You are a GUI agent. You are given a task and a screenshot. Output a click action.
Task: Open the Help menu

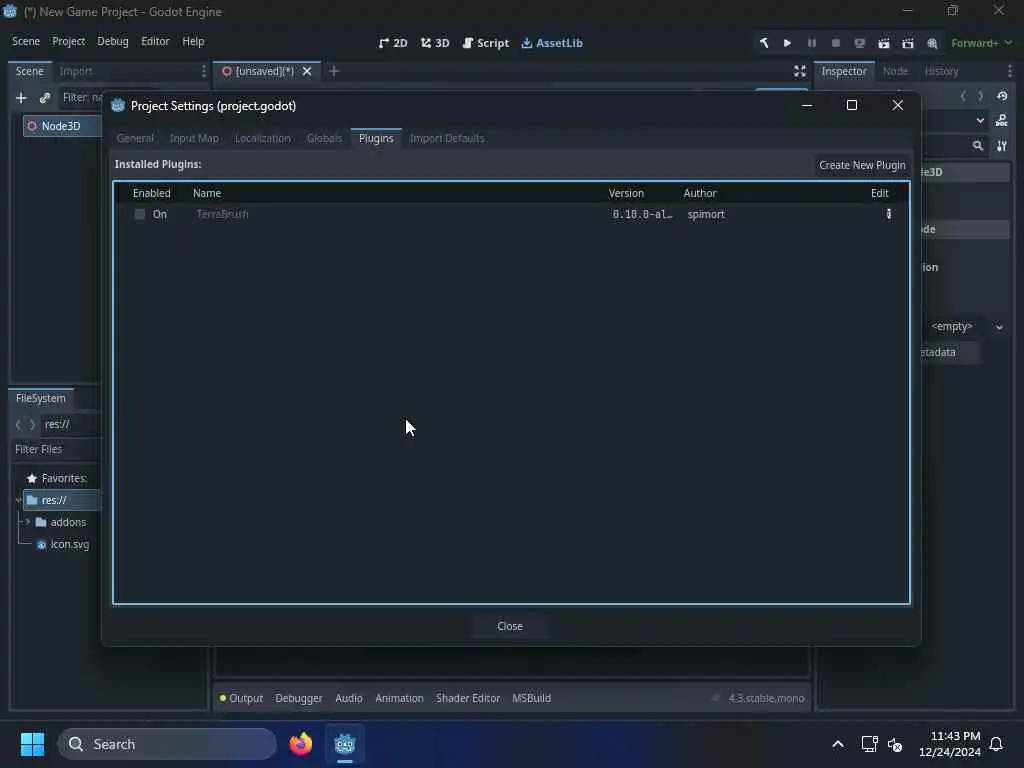193,41
